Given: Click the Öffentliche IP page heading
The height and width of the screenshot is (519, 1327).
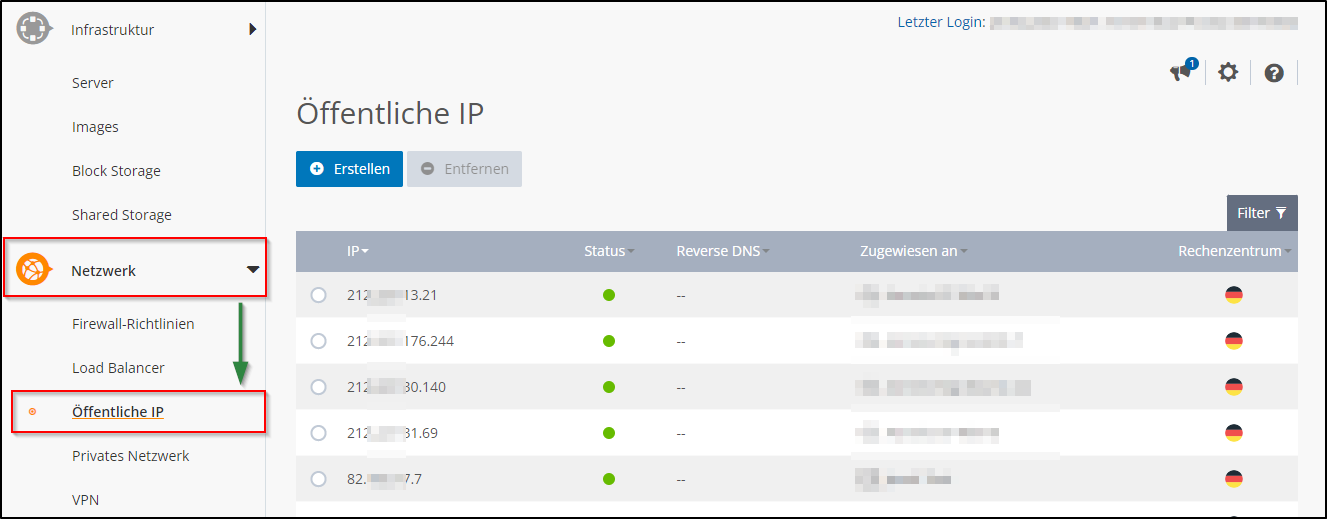Looking at the screenshot, I should click(390, 114).
